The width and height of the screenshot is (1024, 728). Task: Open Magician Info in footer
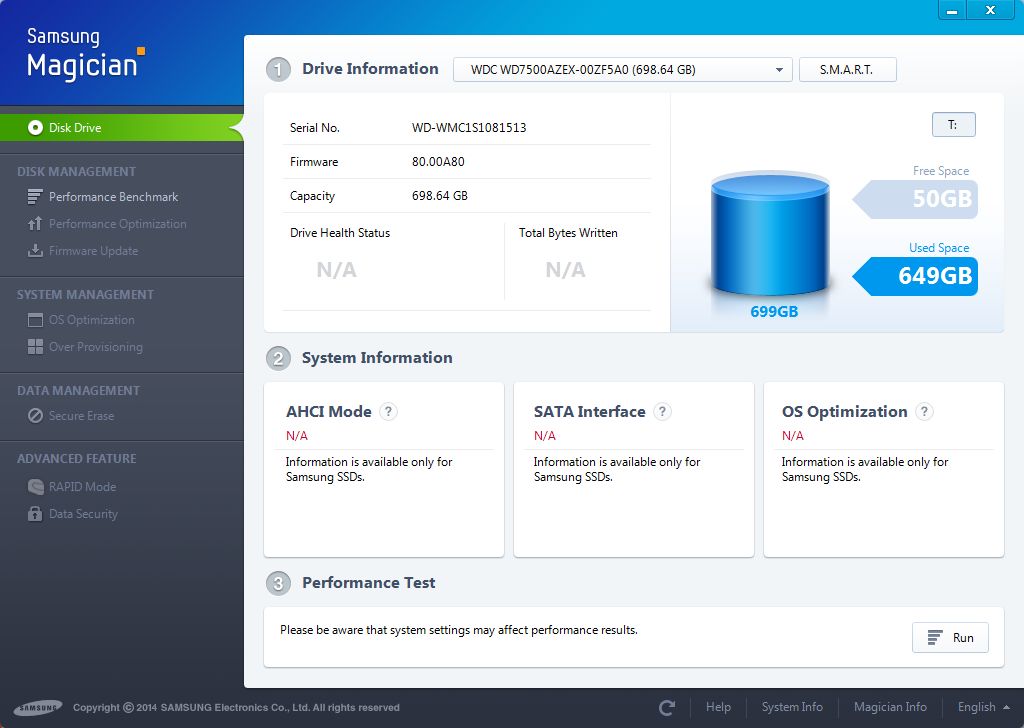coord(890,707)
